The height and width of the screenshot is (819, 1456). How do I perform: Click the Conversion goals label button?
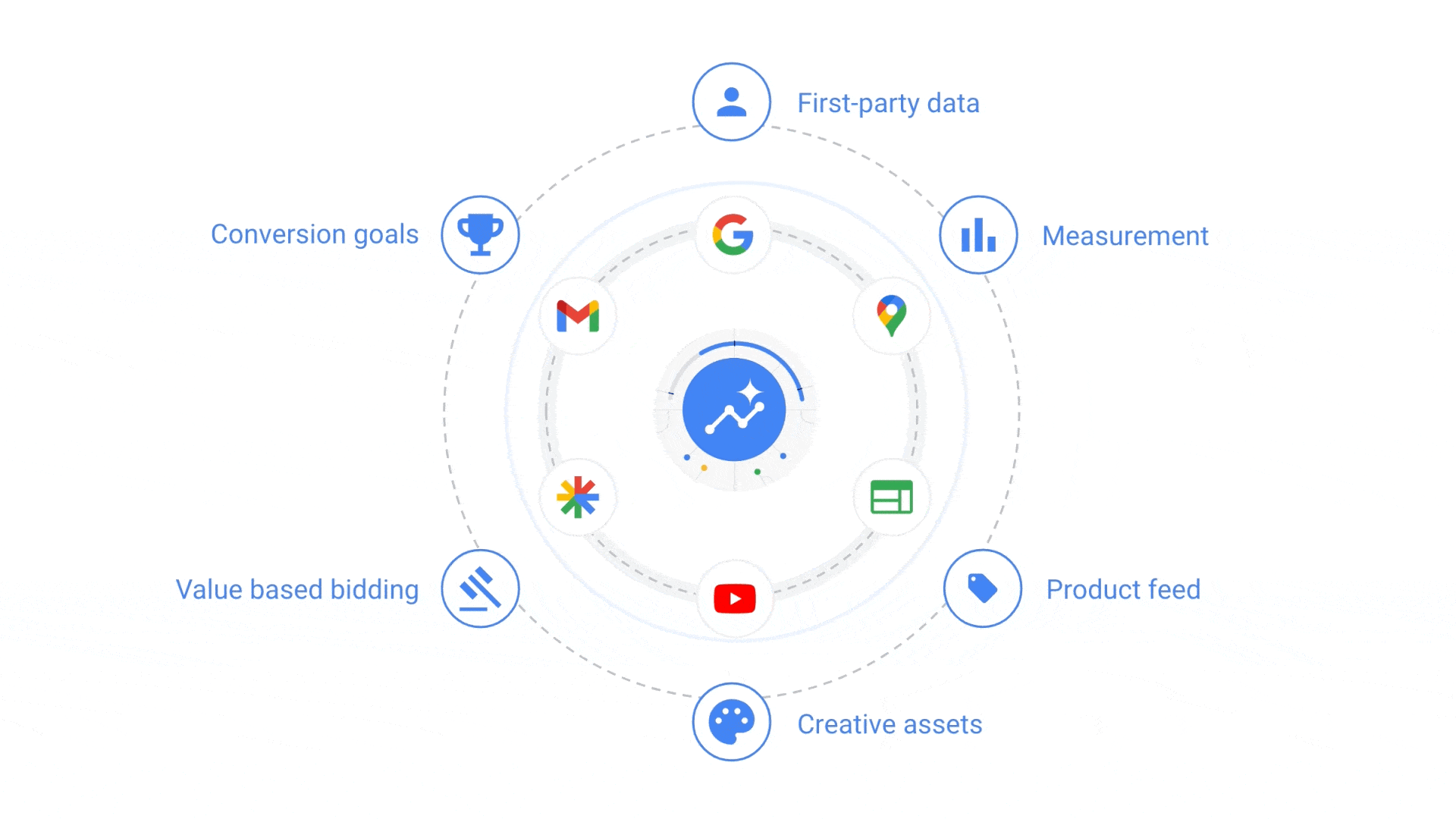point(314,233)
